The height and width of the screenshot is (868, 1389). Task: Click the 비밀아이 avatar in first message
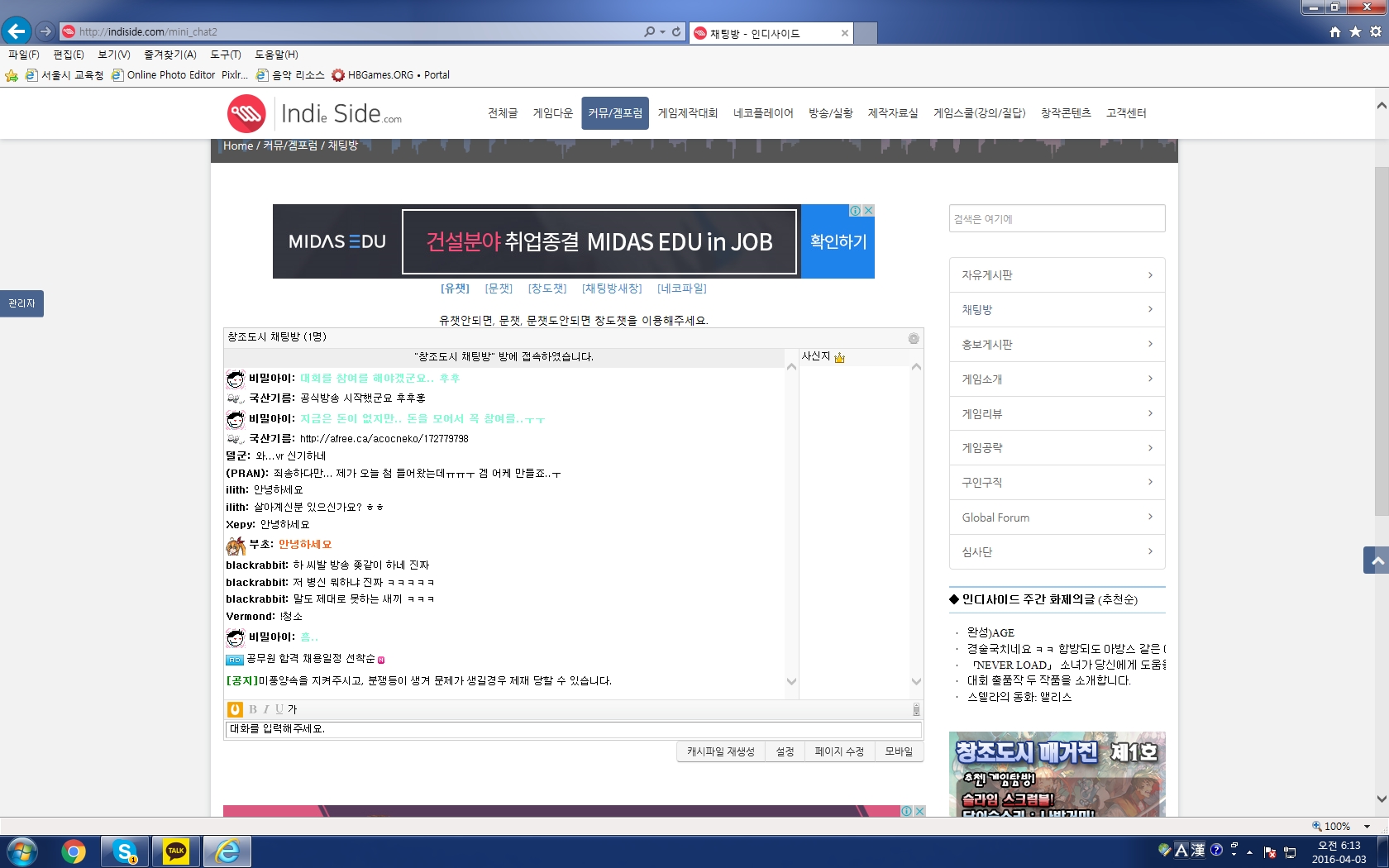point(236,379)
